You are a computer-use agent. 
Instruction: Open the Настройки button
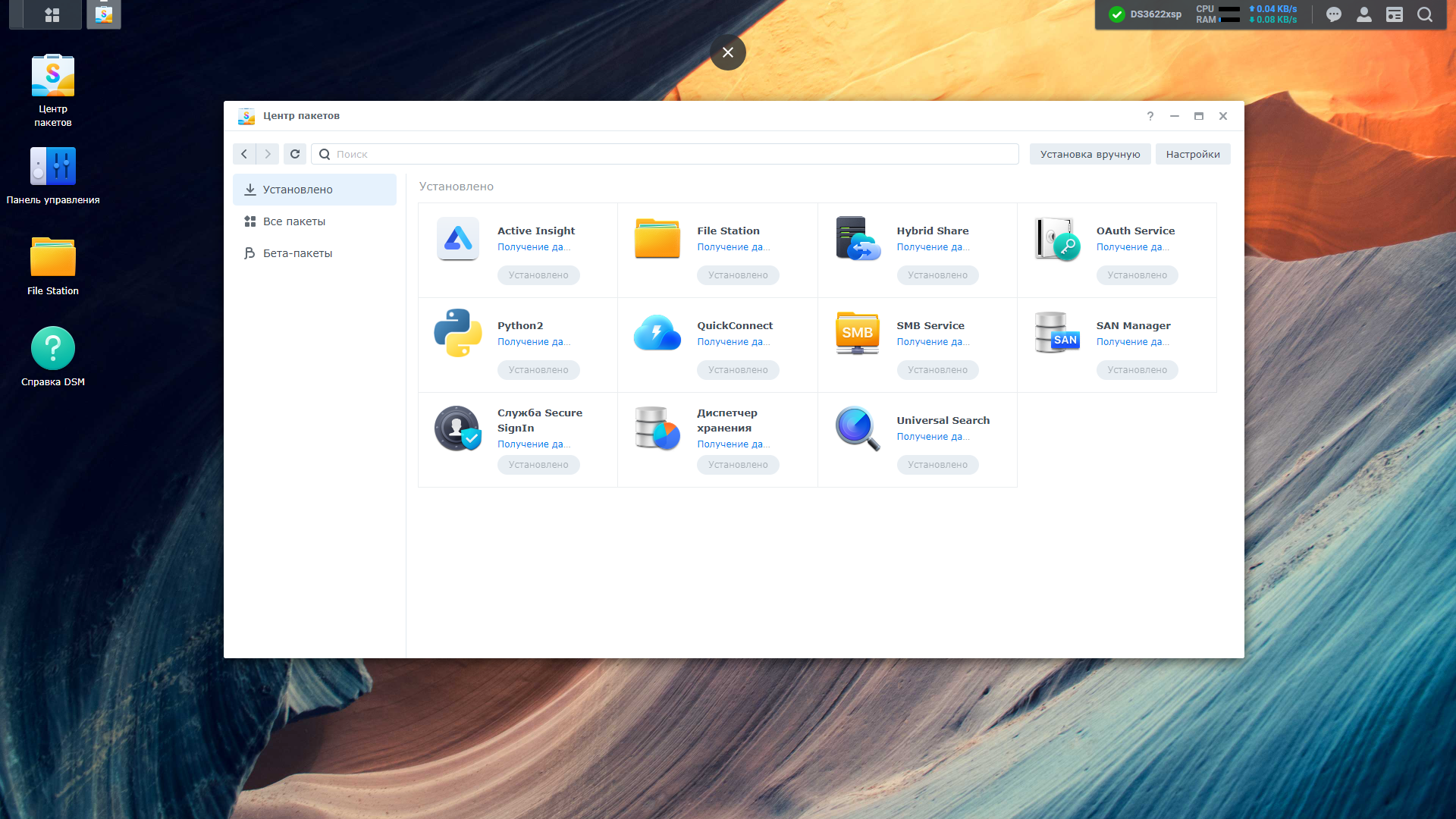pos(1193,154)
